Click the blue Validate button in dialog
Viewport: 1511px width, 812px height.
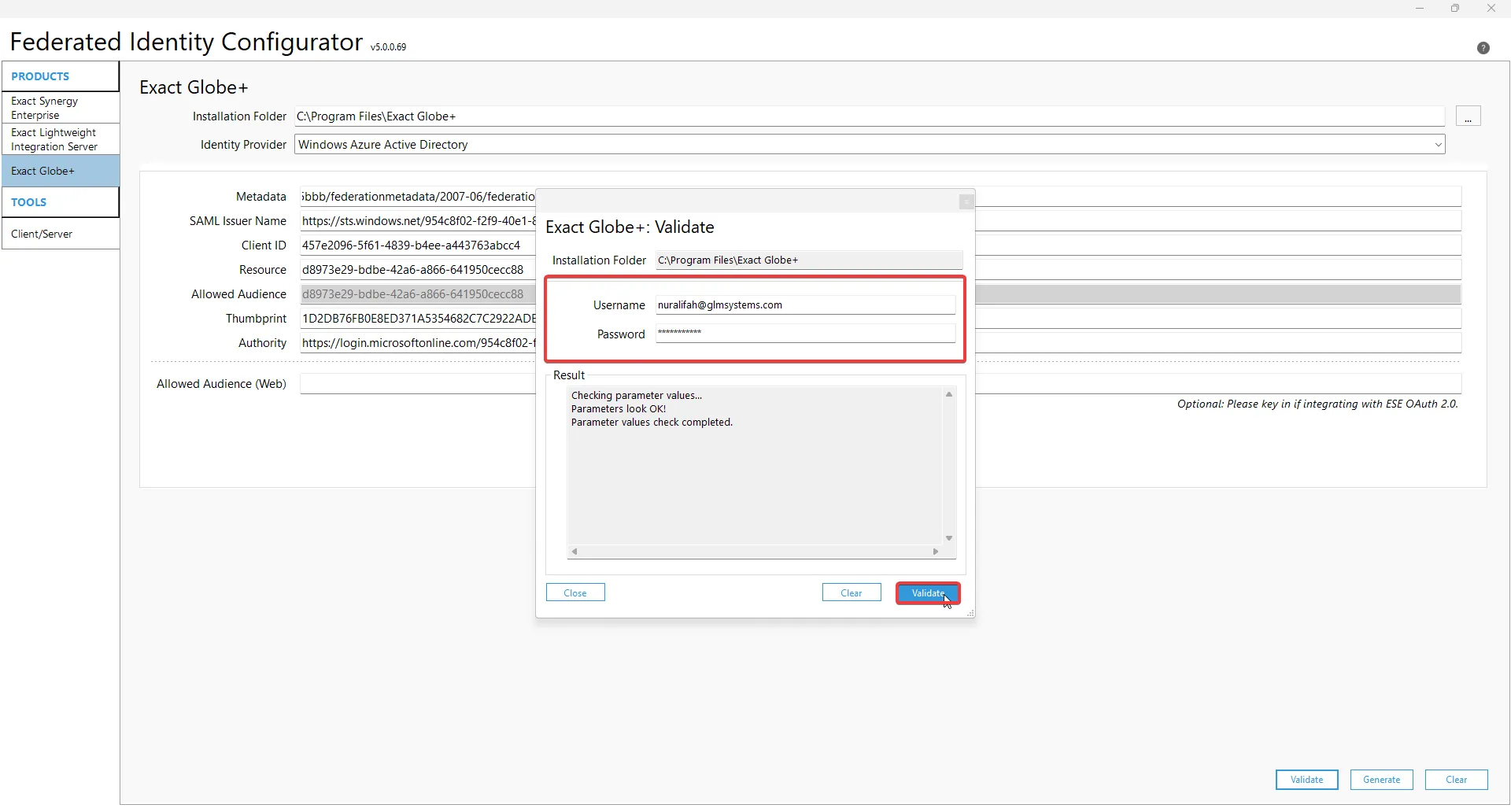(x=927, y=593)
